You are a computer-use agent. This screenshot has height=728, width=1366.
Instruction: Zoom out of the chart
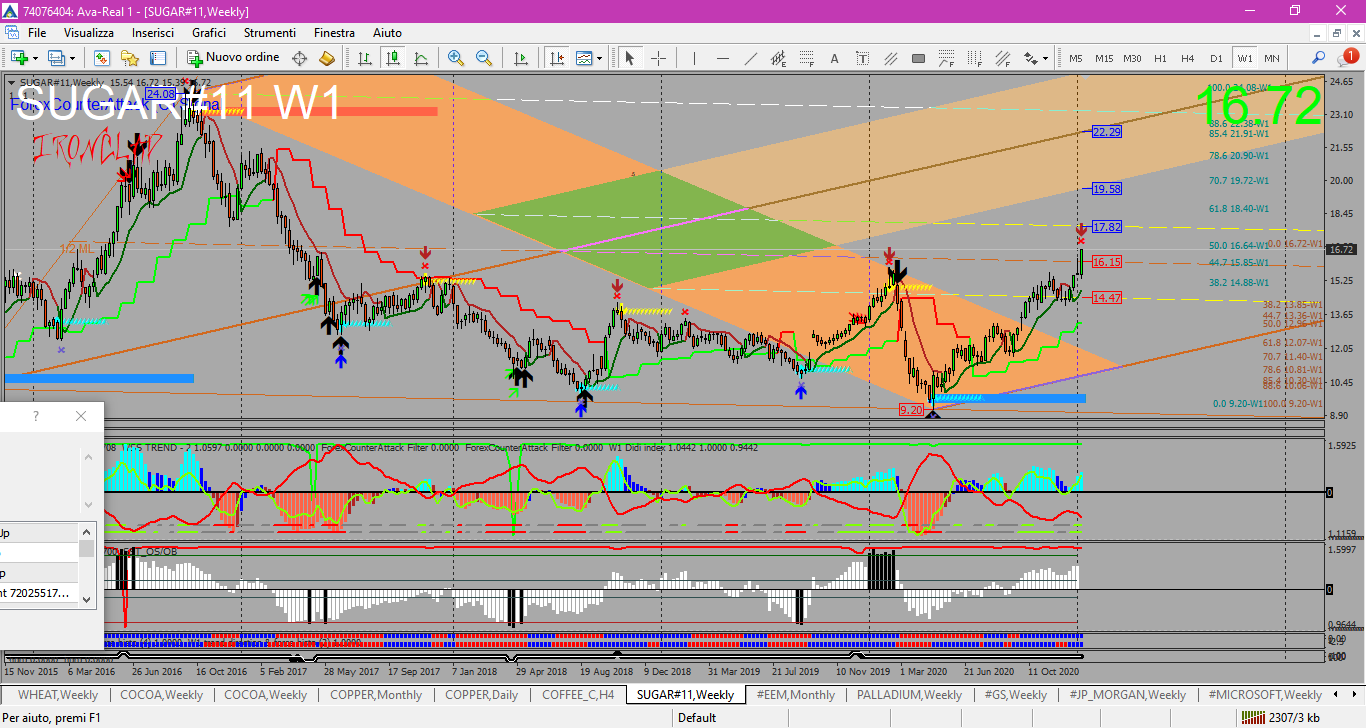(484, 58)
